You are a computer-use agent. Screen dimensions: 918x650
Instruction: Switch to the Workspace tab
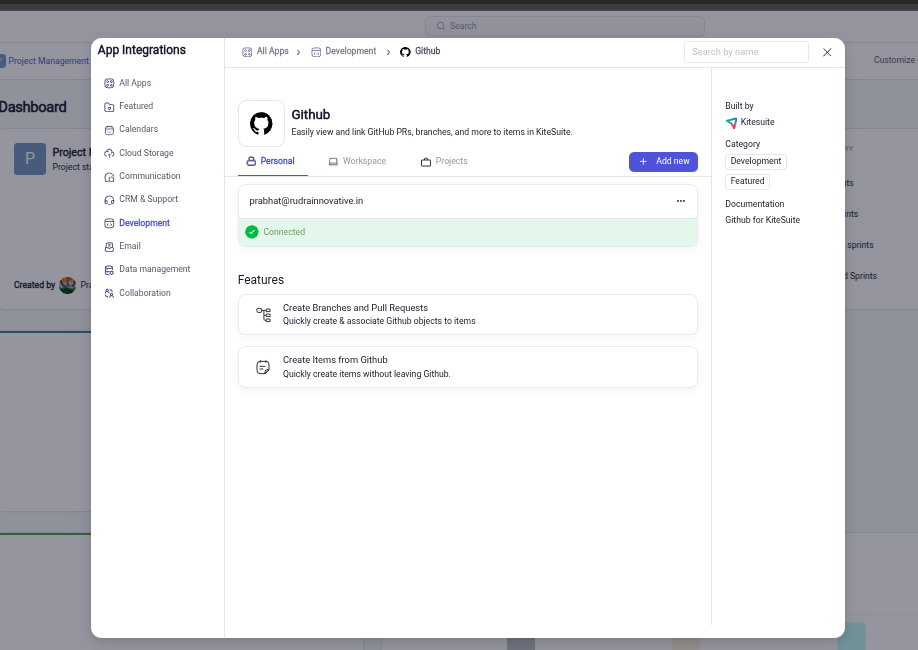357,161
